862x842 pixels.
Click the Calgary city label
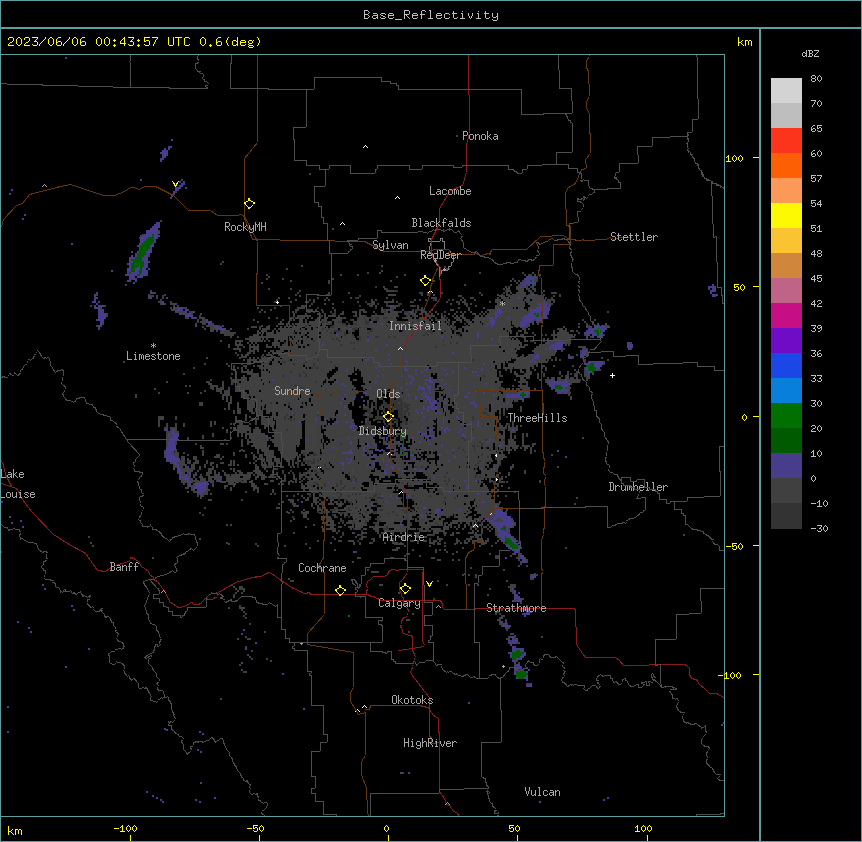click(400, 603)
